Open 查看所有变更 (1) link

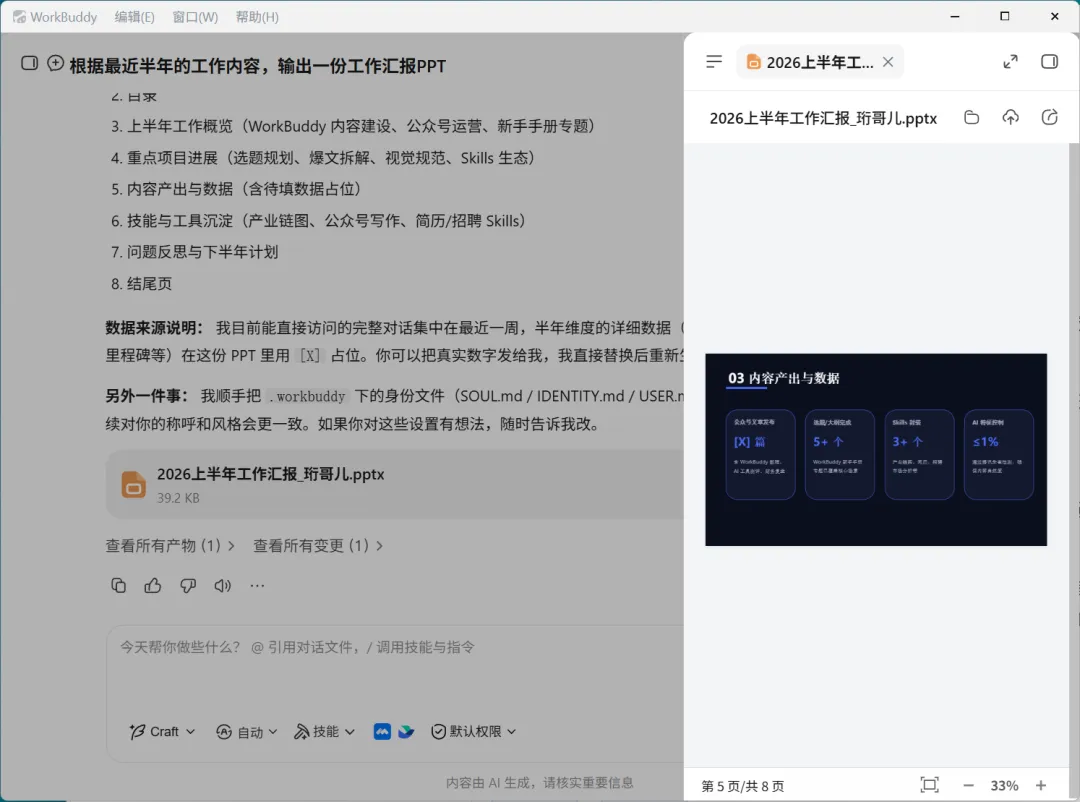[318, 546]
